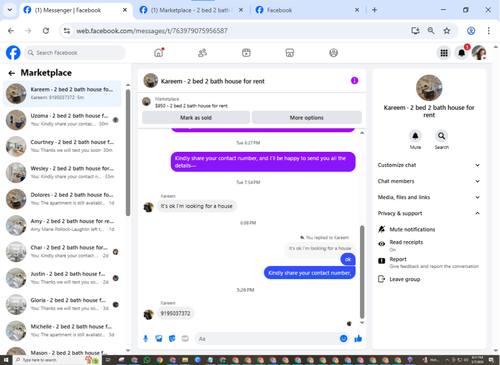Open Dolores conversation in chat list

(x=63, y=199)
